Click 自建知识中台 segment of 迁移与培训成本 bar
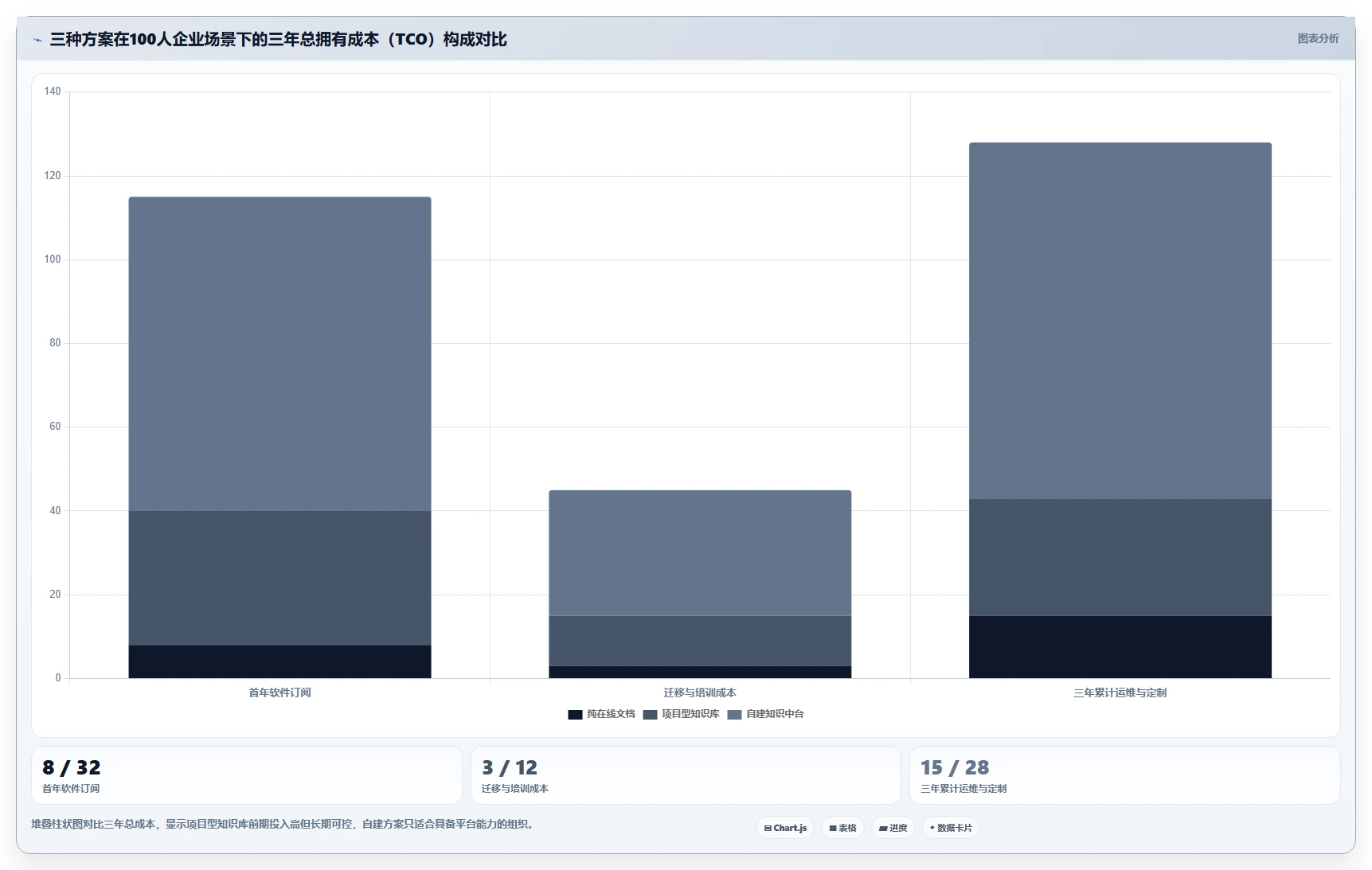This screenshot has width=1372, height=870. click(700, 553)
